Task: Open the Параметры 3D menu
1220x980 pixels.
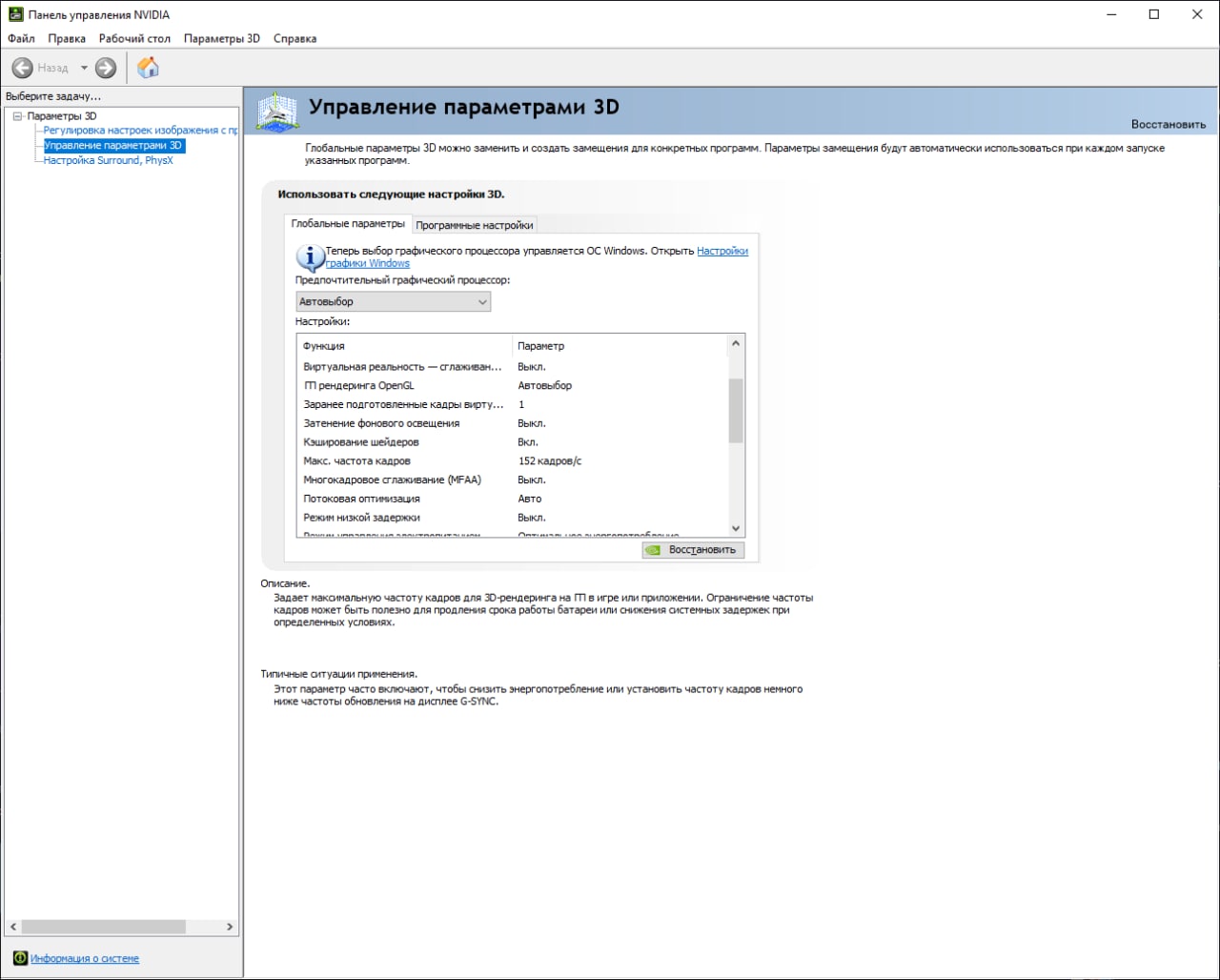Action: tap(222, 38)
